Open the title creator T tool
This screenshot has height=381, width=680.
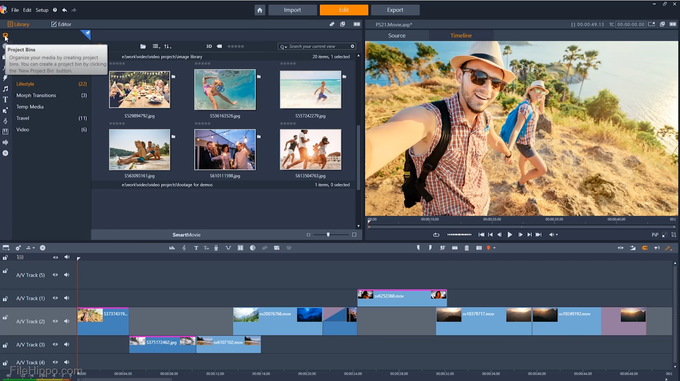(196, 248)
